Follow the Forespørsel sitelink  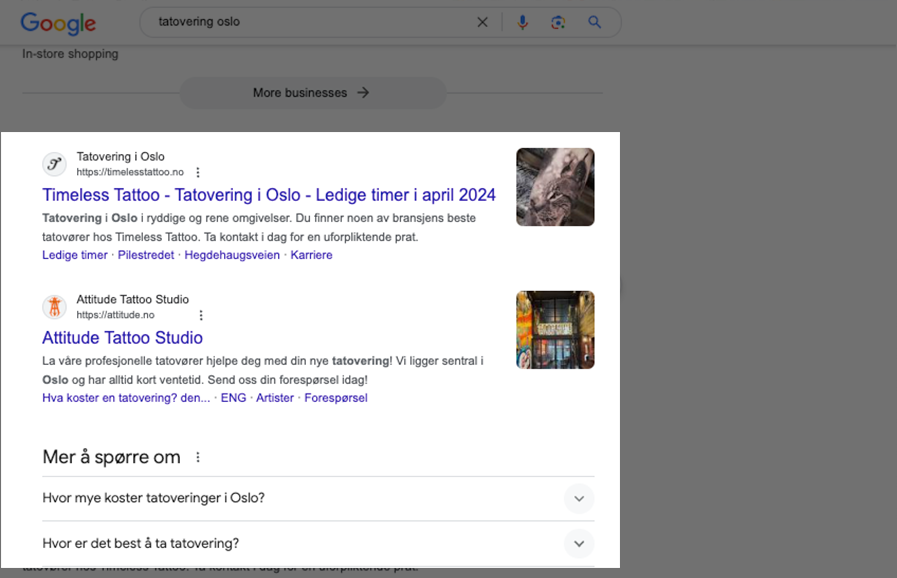click(336, 398)
